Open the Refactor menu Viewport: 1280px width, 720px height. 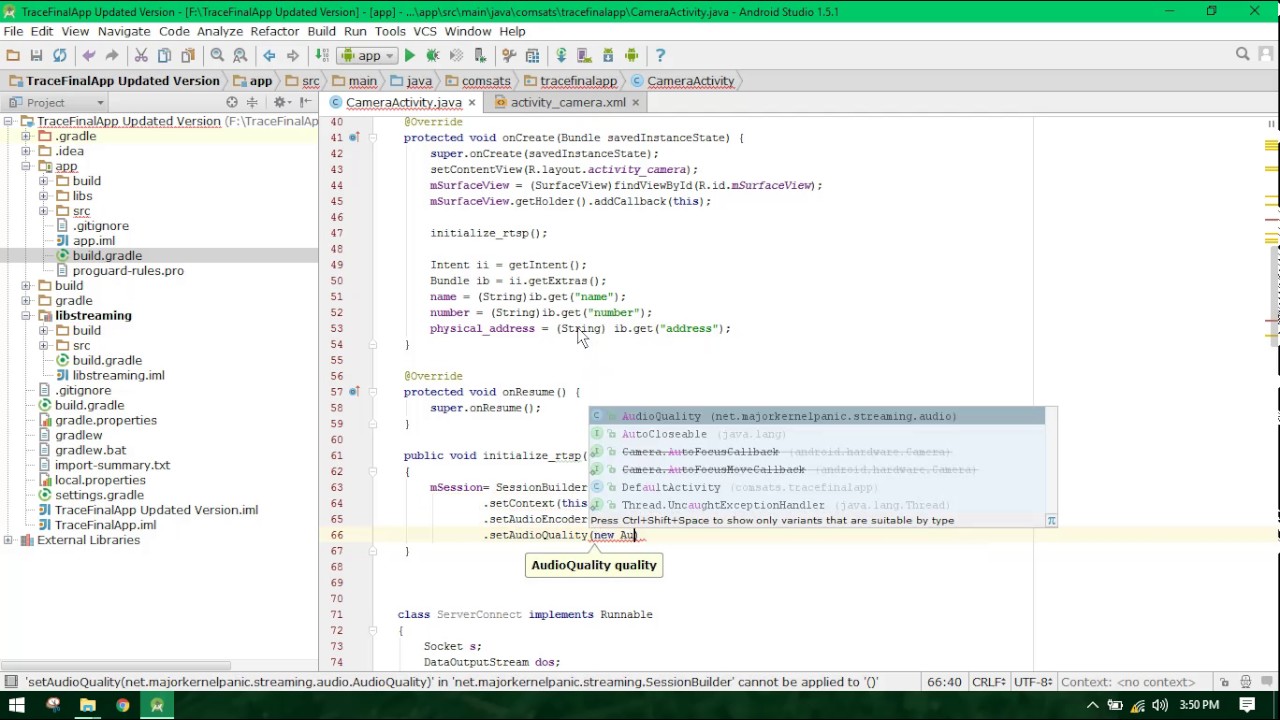[275, 31]
